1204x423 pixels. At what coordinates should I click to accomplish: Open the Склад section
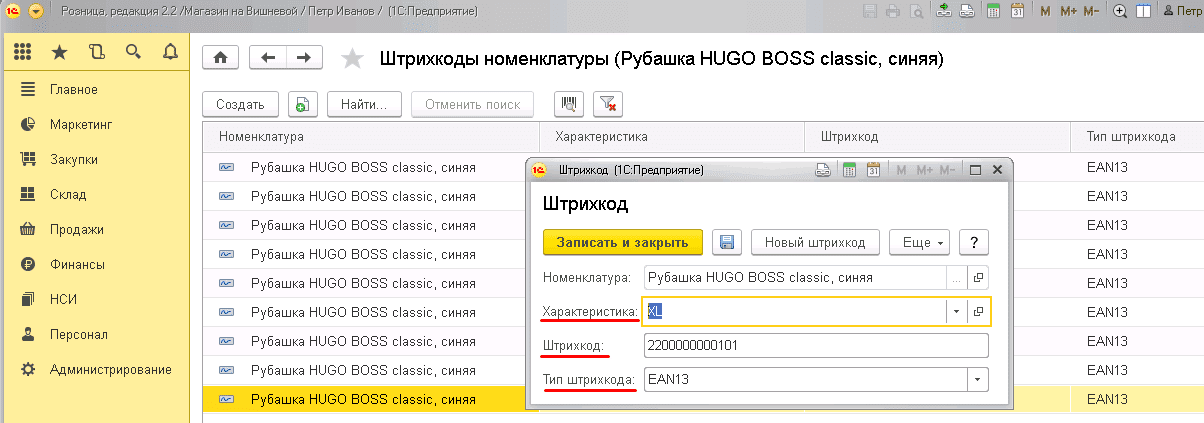(x=68, y=194)
